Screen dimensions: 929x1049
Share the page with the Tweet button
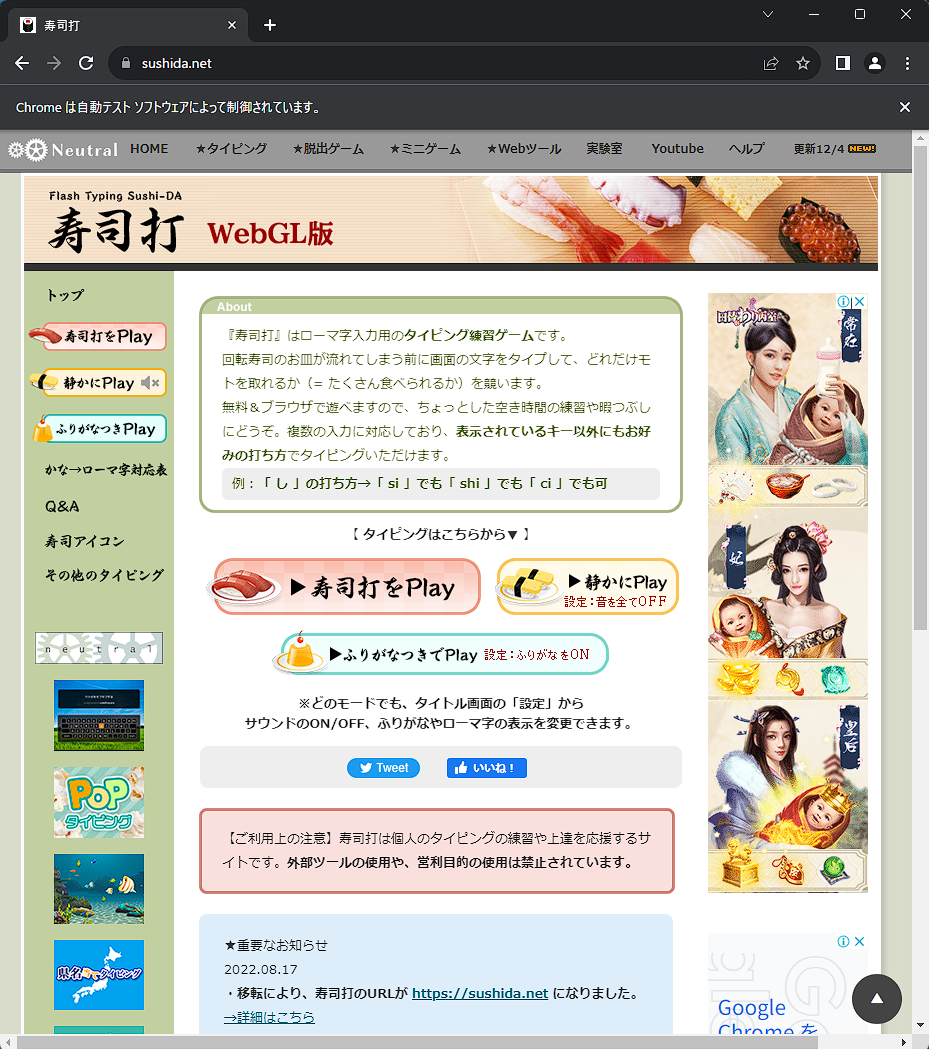point(383,768)
